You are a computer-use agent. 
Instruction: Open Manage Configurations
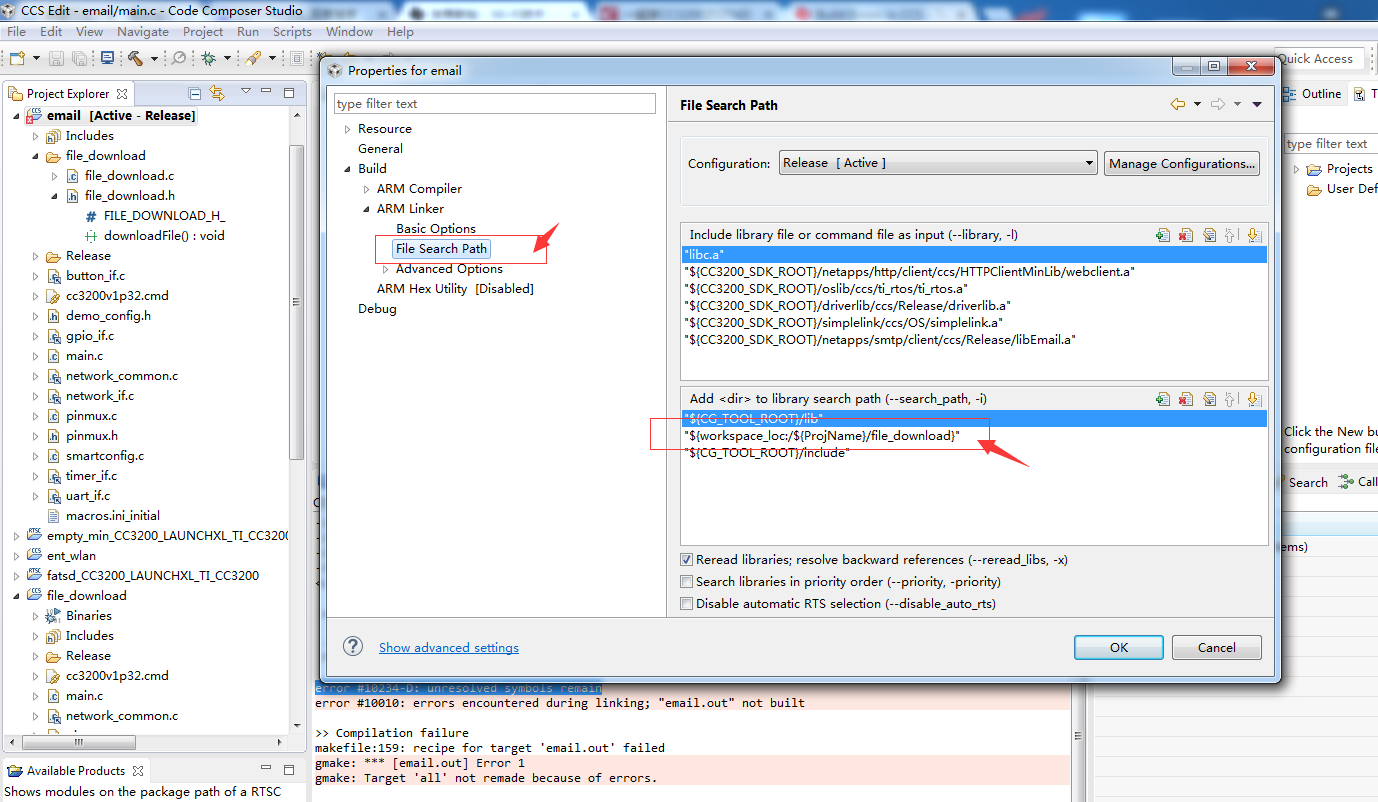[1182, 163]
